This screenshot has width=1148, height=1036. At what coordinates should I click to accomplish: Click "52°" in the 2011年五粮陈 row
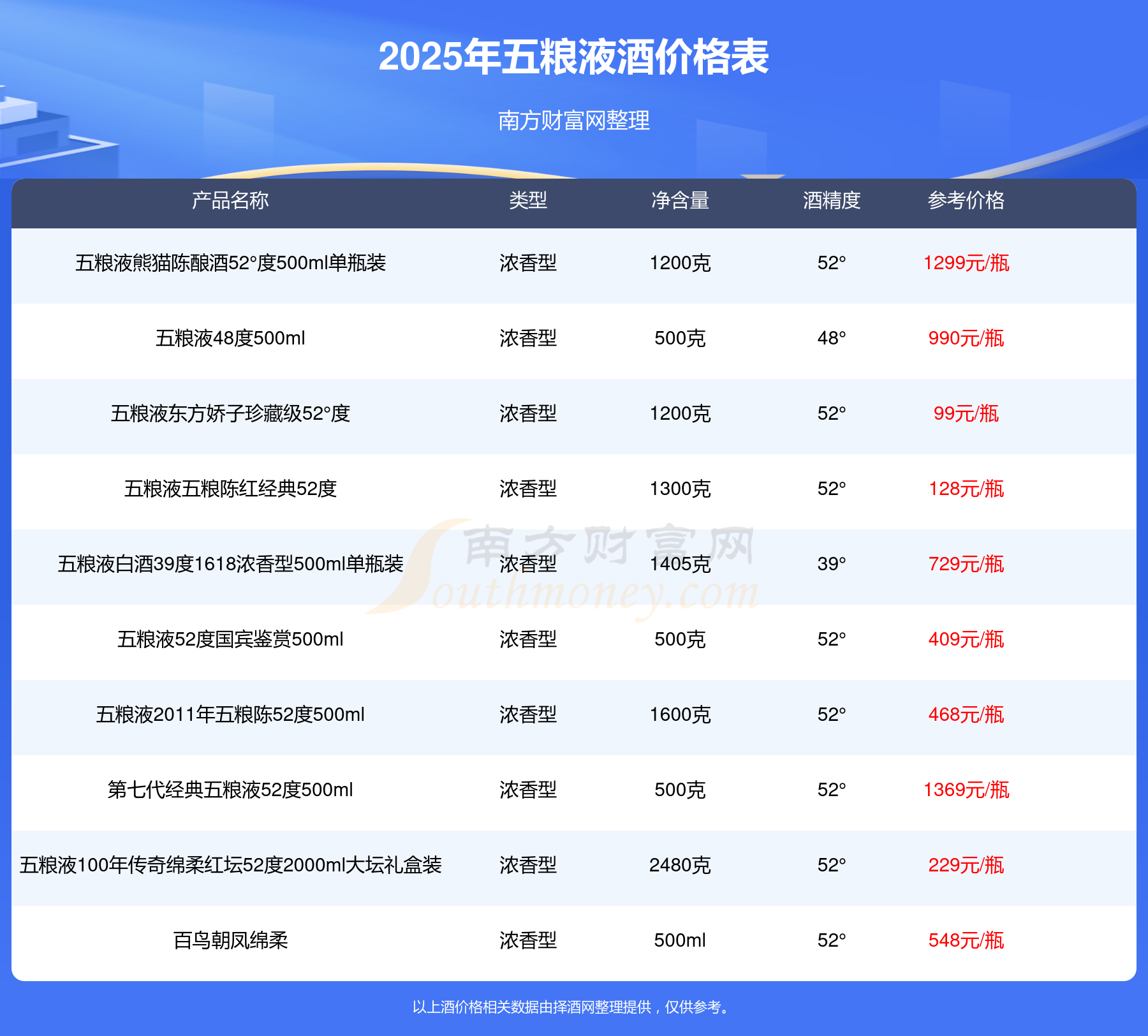click(x=832, y=714)
